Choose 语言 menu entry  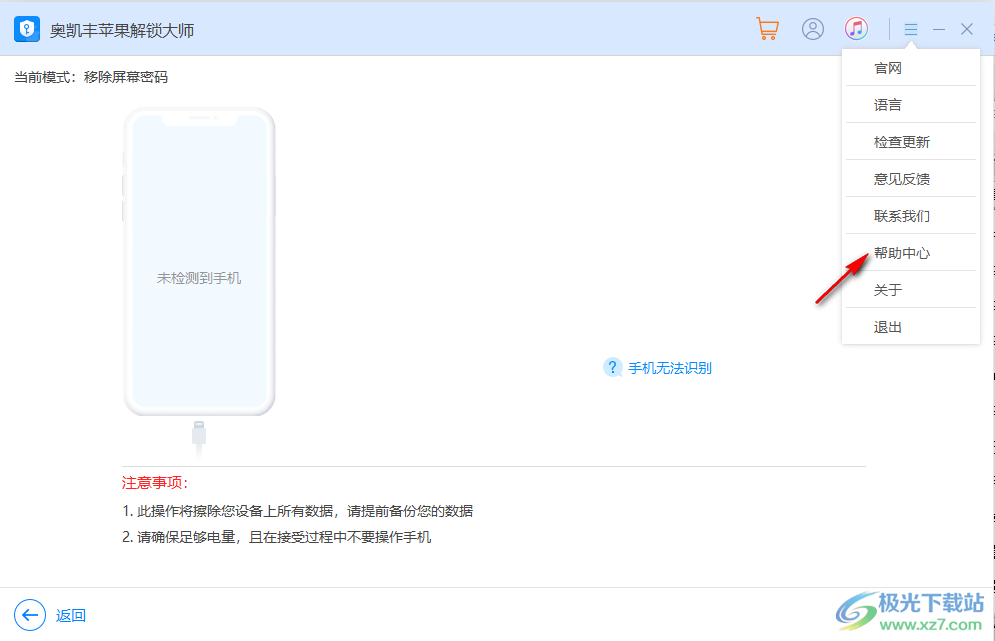(911, 105)
